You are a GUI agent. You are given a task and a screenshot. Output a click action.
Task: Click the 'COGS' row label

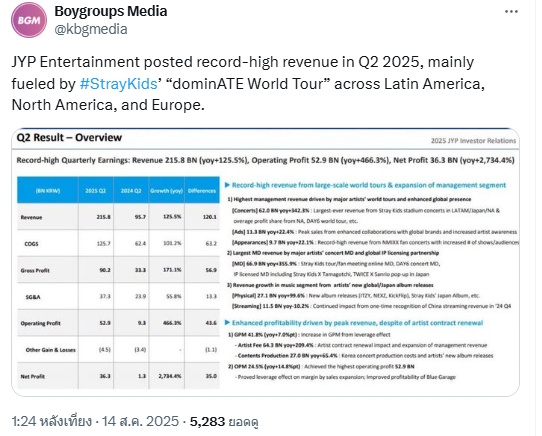pos(31,244)
